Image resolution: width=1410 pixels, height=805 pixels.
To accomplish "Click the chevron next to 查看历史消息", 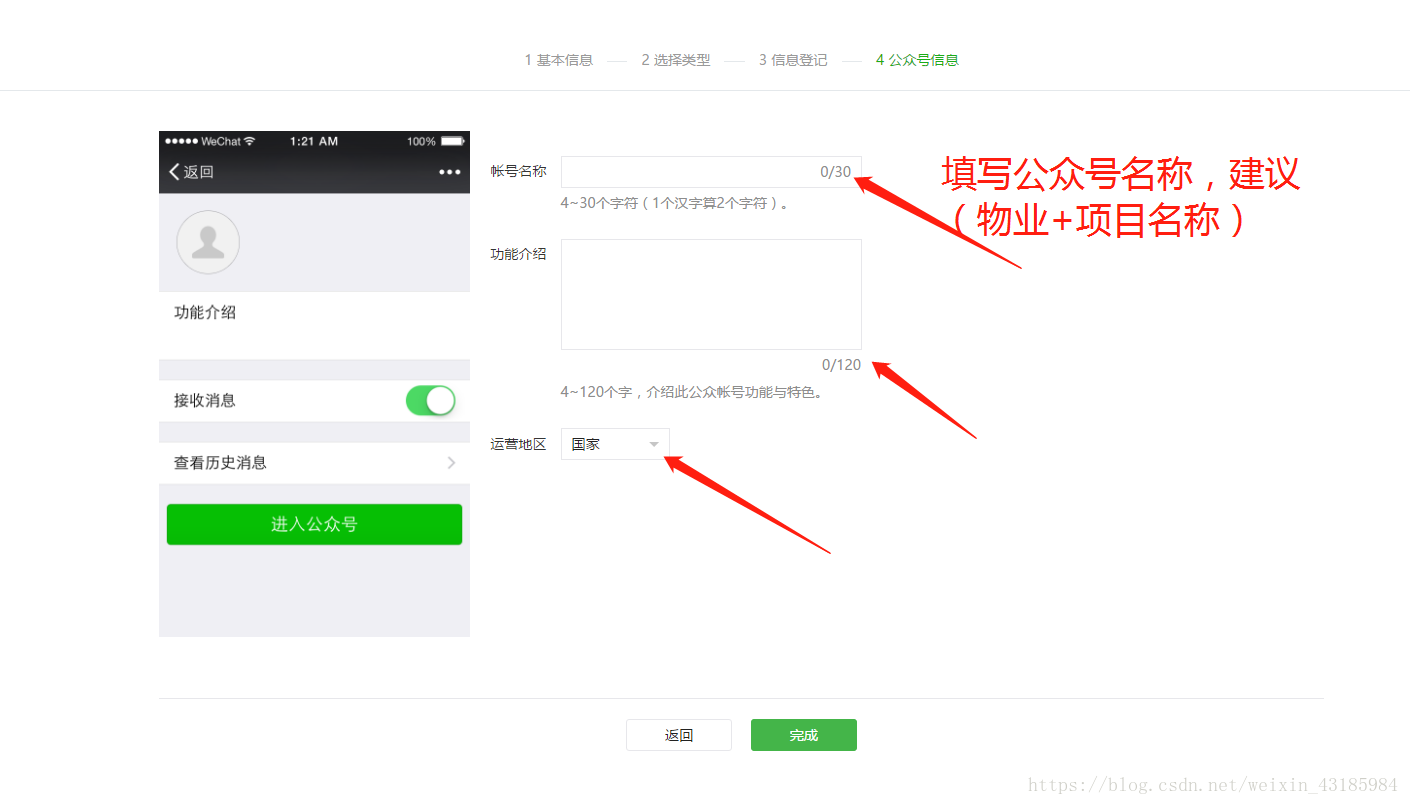I will coord(451,463).
